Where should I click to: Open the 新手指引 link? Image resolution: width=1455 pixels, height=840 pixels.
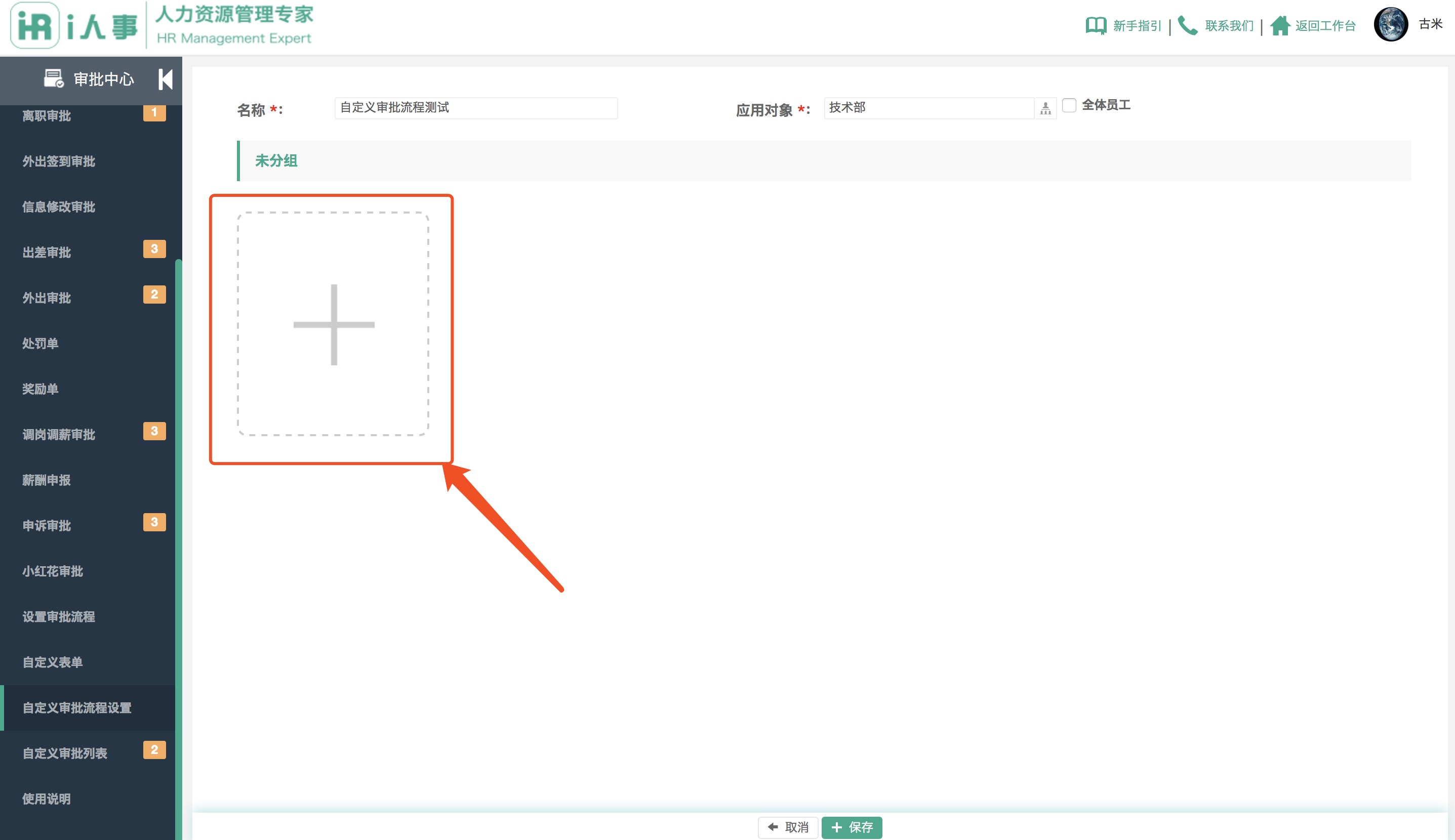(x=1137, y=26)
